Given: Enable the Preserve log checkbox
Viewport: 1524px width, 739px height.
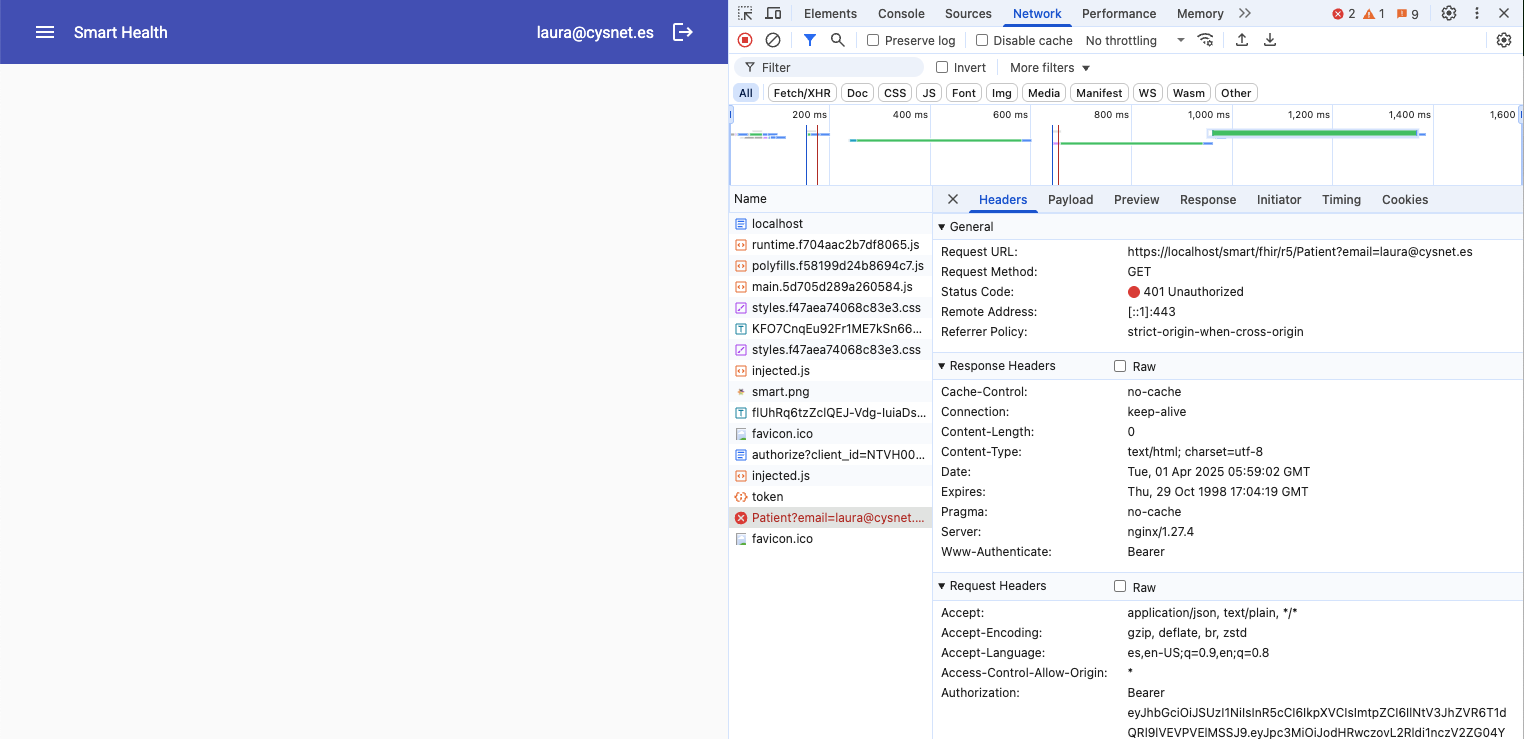Looking at the screenshot, I should pos(873,40).
